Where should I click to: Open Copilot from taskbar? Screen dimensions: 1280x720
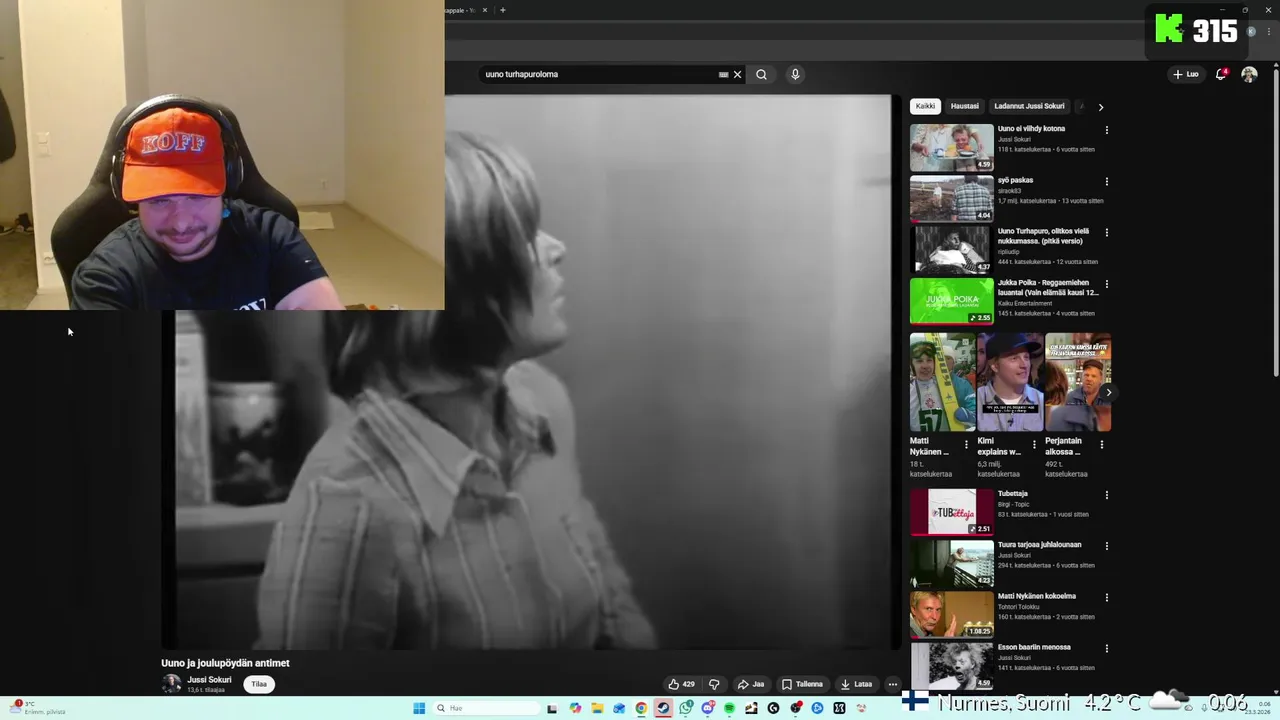pos(575,708)
